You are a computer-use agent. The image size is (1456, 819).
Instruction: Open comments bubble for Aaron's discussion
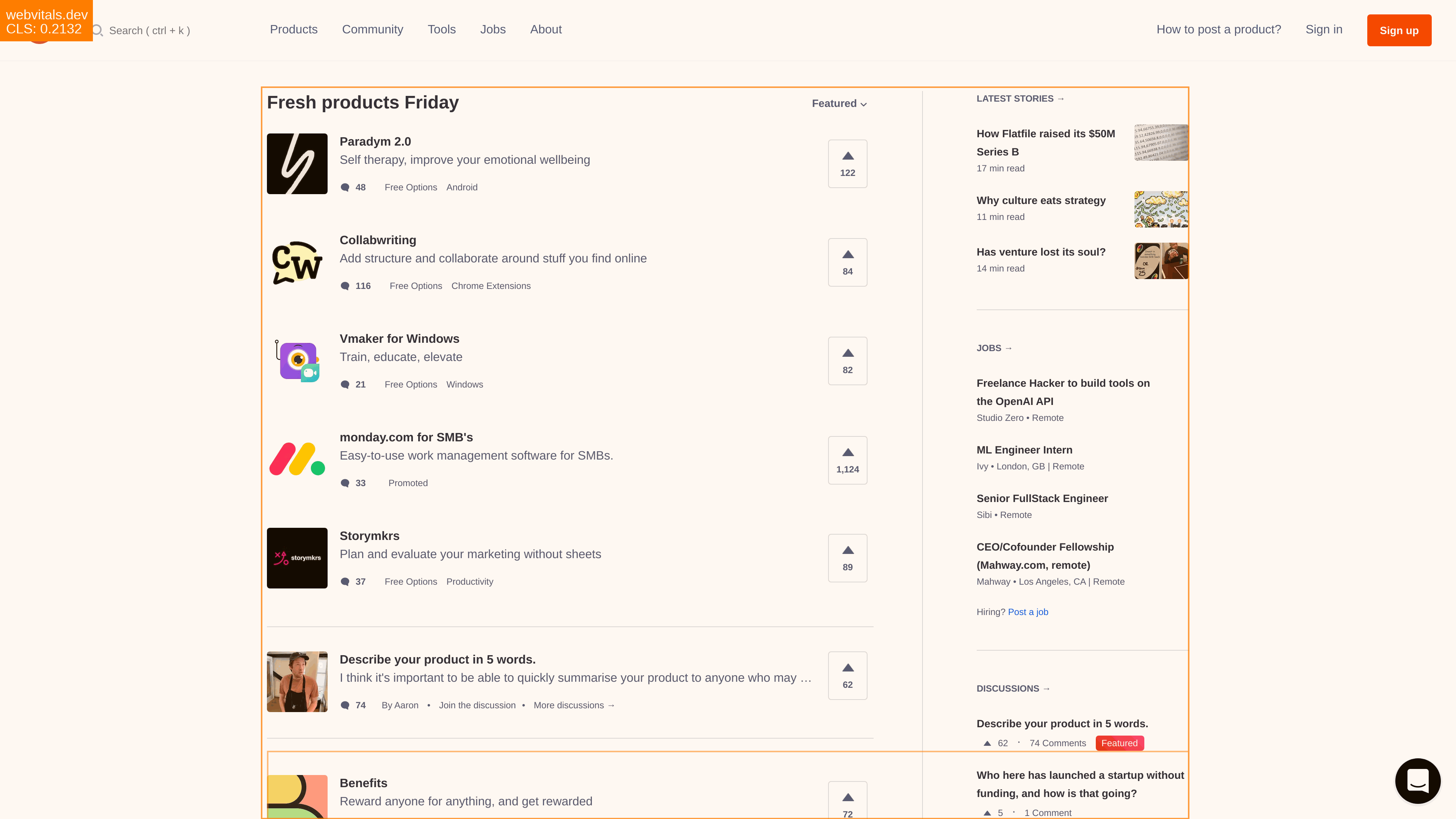(x=345, y=705)
